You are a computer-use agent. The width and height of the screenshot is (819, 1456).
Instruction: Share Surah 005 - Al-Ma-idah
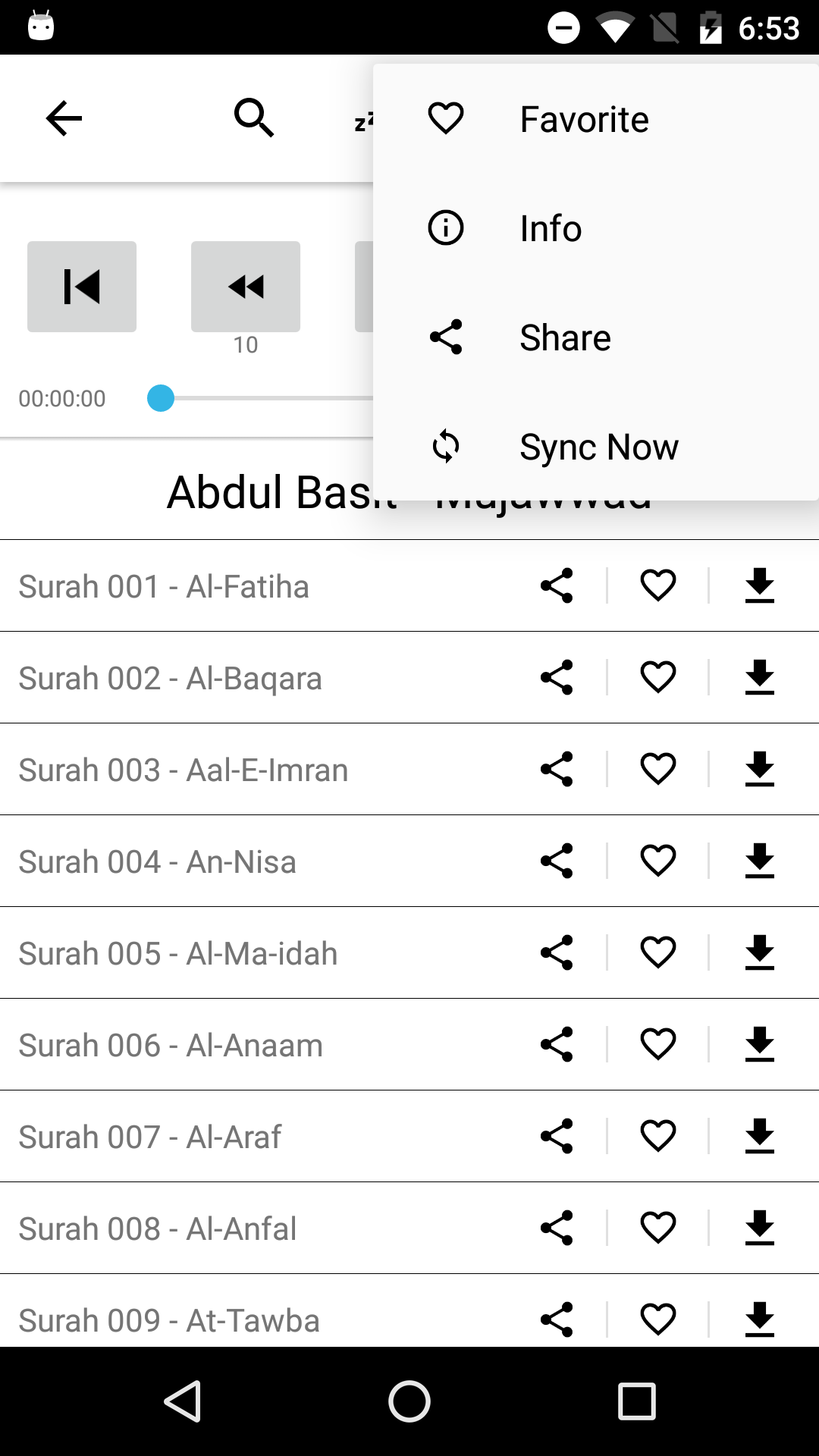tap(557, 952)
